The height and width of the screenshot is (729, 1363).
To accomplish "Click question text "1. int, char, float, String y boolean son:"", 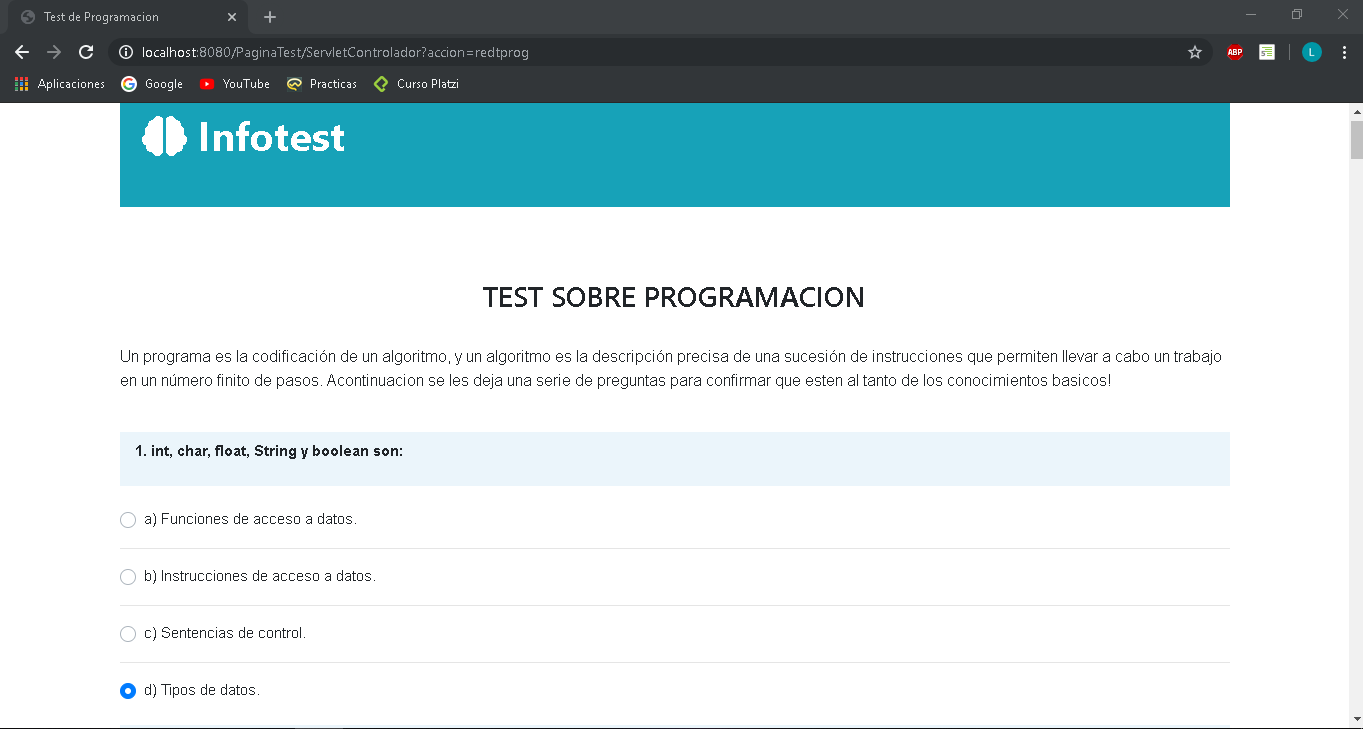I will point(269,451).
